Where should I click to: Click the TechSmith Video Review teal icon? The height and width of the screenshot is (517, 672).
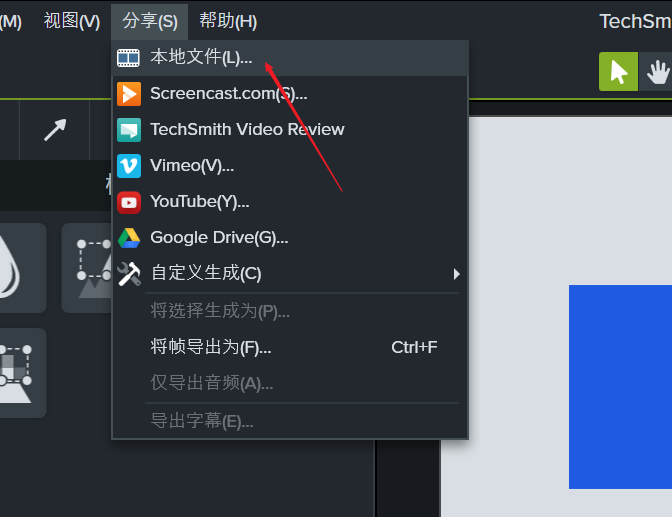[x=129, y=129]
